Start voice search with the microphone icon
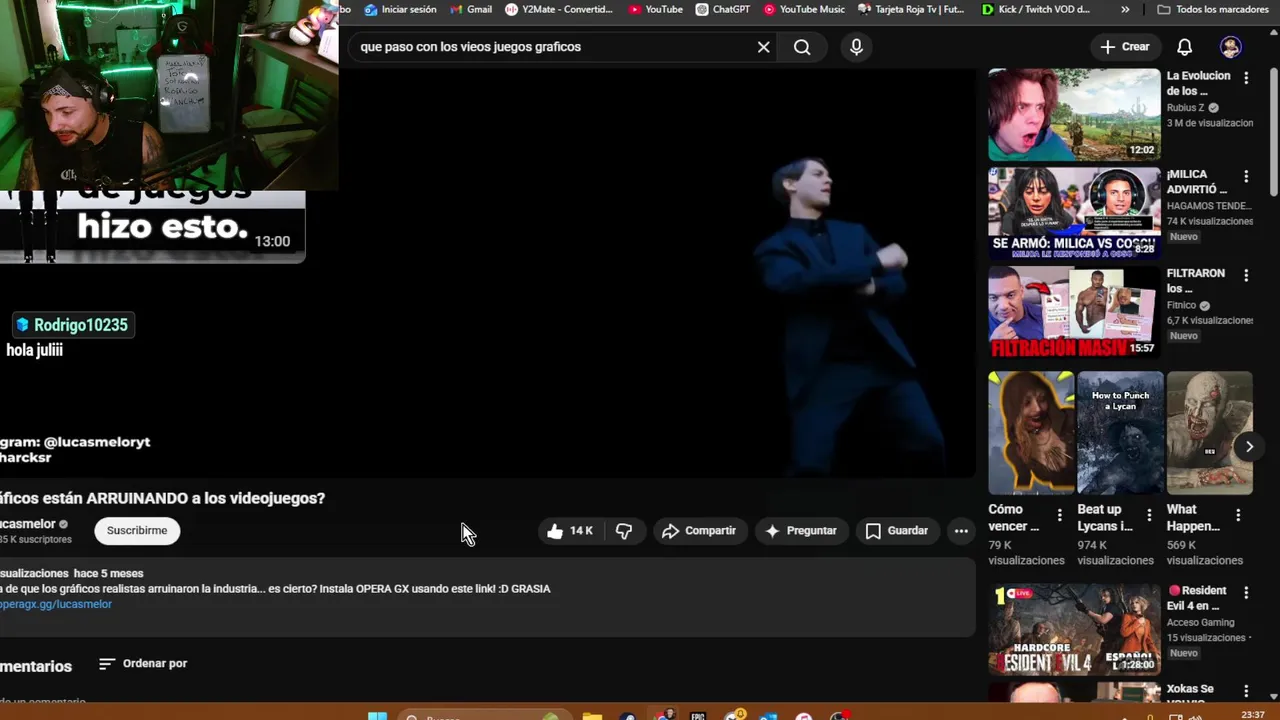The width and height of the screenshot is (1280, 720). [856, 47]
